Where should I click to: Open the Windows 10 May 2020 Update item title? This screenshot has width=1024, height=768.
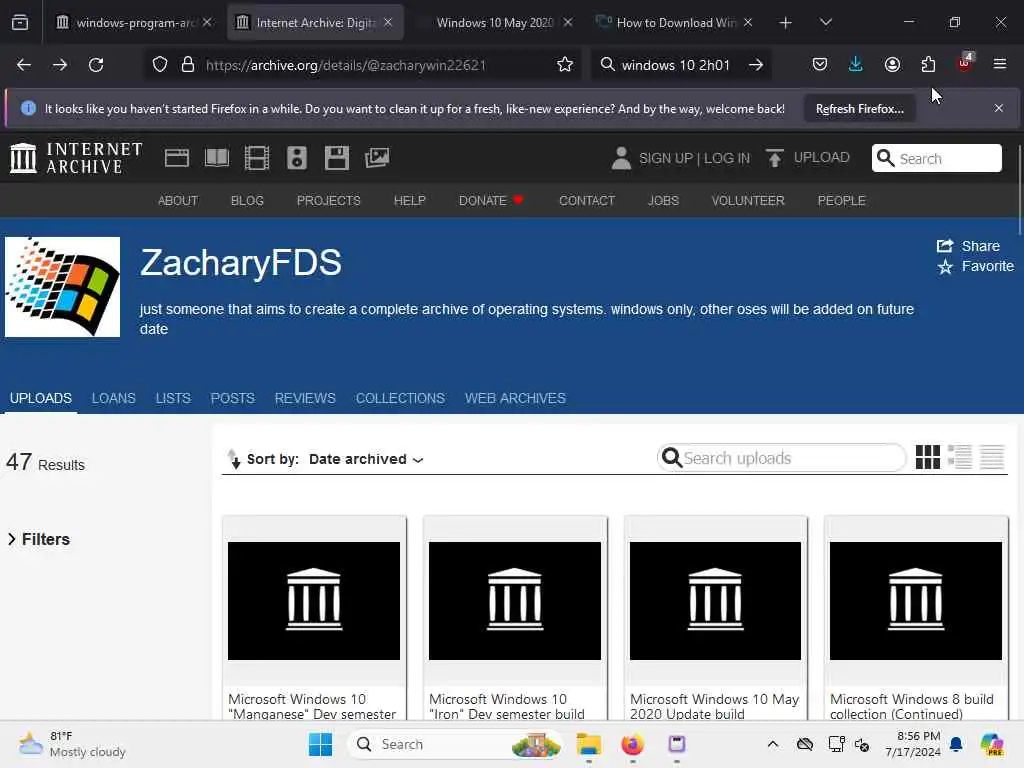714,707
